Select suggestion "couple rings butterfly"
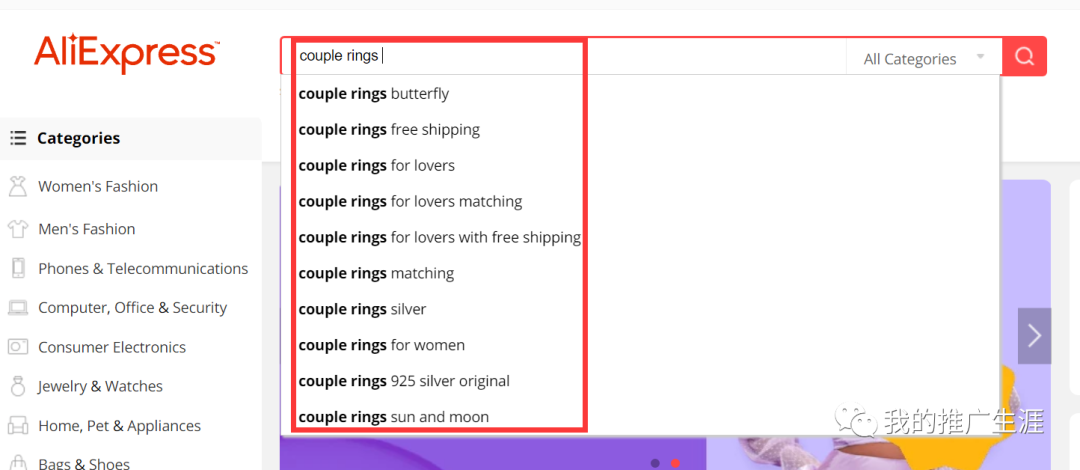This screenshot has height=470, width=1080. coord(374,94)
